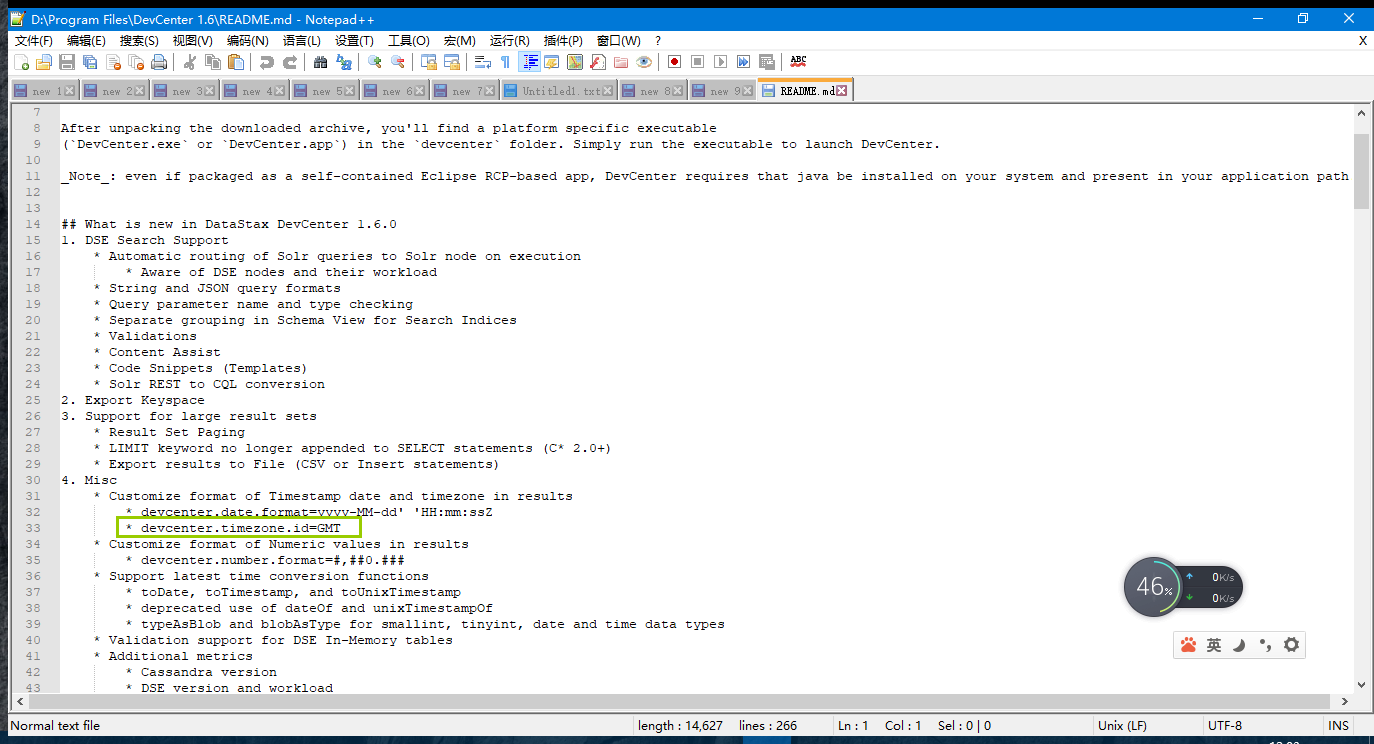The image size is (1374, 744).
Task: Close the README.md tab
Action: coord(842,91)
